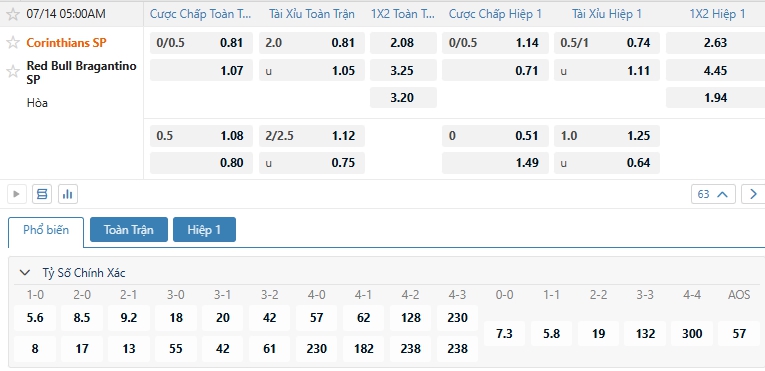Open the statistics bar chart icon
This screenshot has width=765, height=371.
tap(68, 194)
